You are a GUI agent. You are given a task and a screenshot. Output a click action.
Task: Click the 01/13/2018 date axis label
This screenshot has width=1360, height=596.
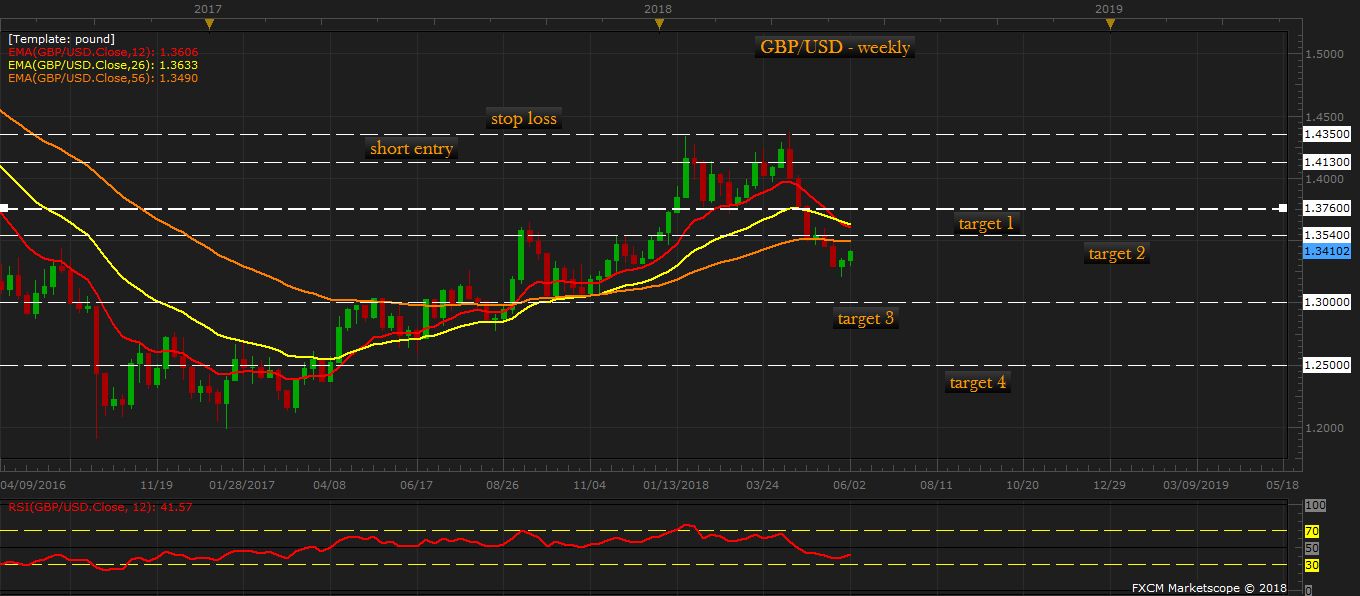click(676, 484)
